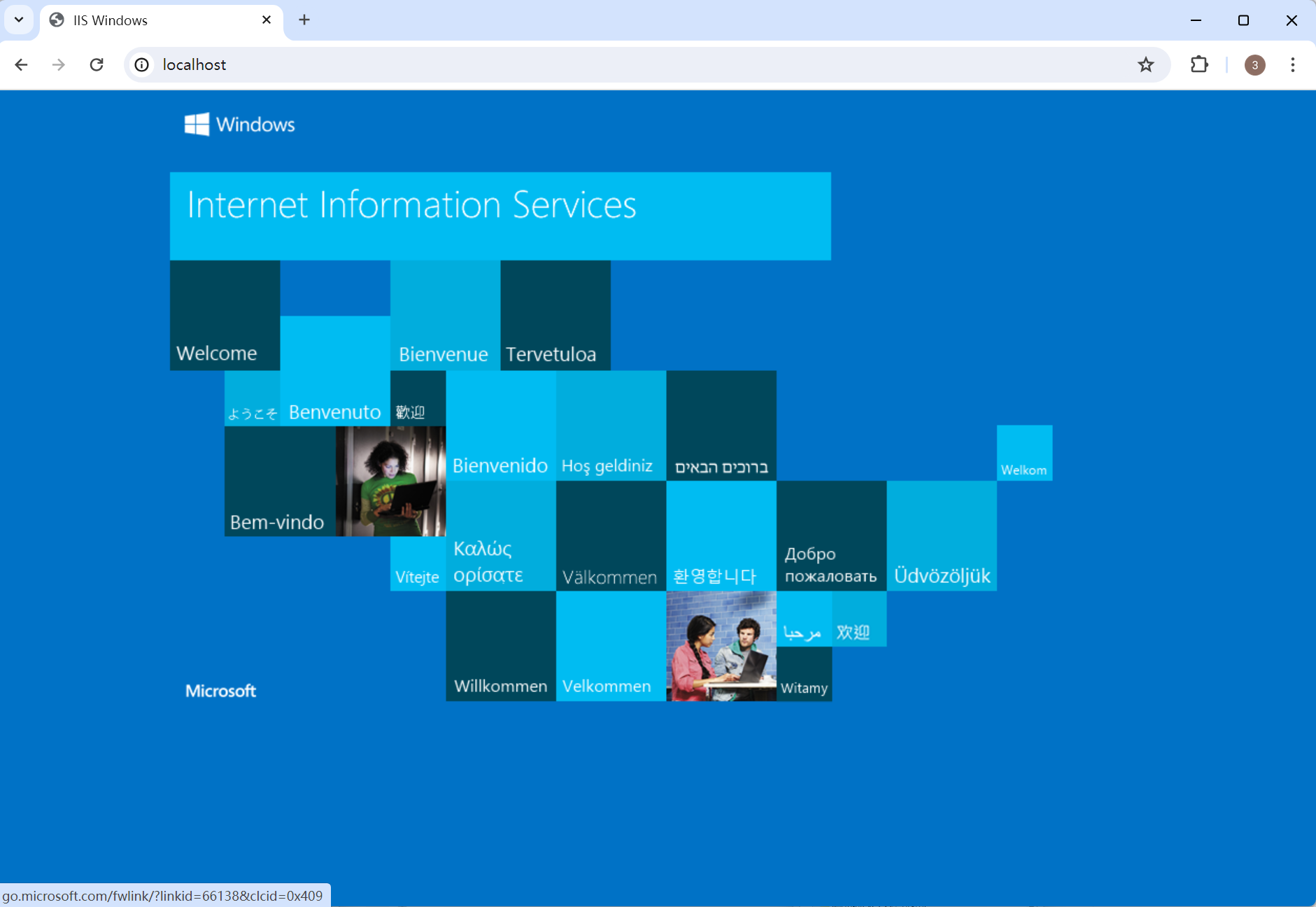Screen dimensions: 1316x907
Task: Click the Bem-vindo tile
Action: (280, 481)
